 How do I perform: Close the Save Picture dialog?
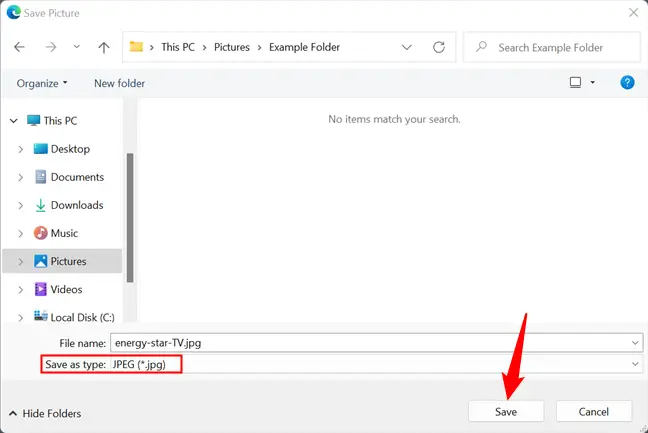pyautogui.click(x=634, y=13)
